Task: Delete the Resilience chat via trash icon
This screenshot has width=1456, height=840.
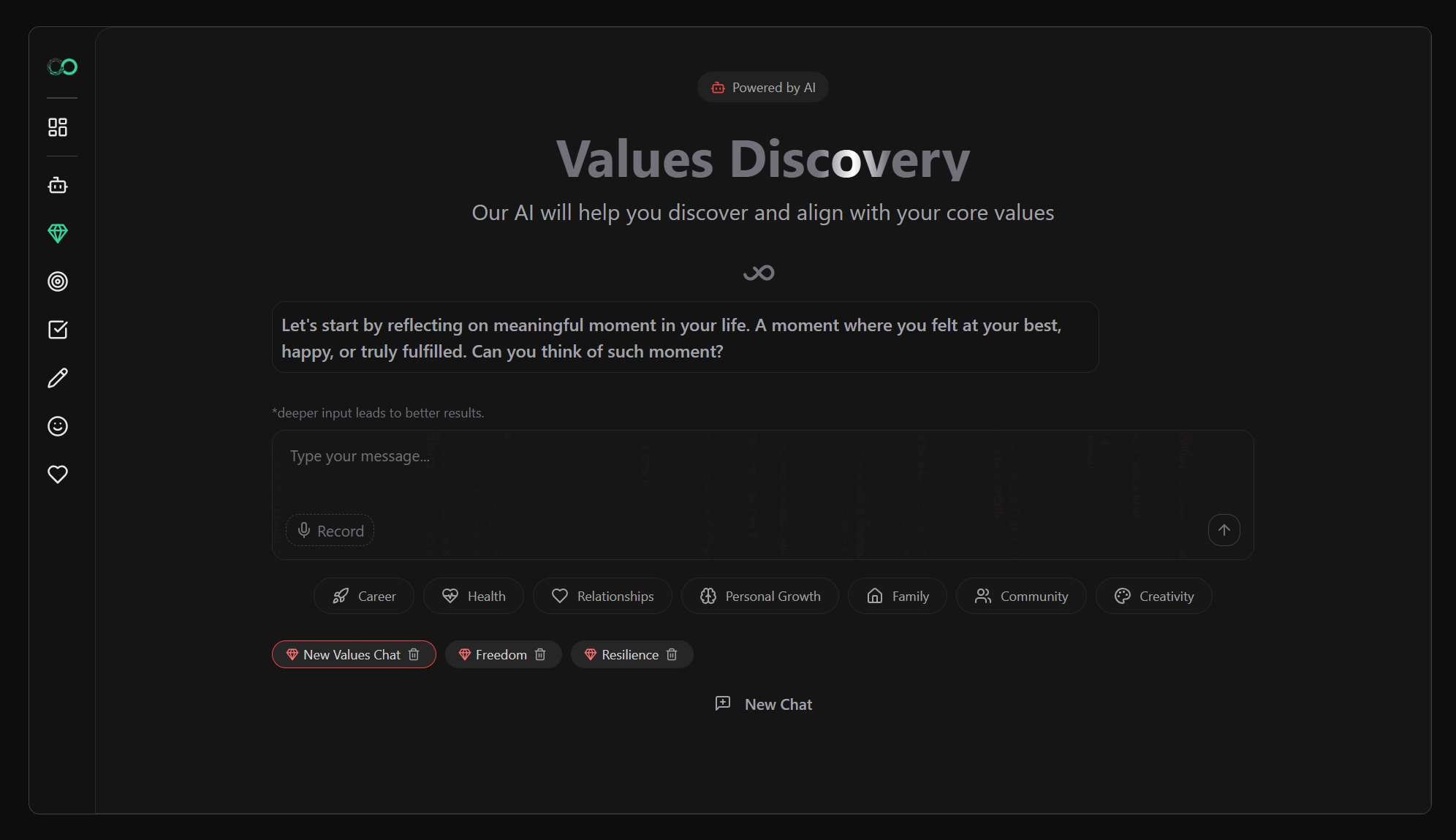Action: pyautogui.click(x=672, y=654)
